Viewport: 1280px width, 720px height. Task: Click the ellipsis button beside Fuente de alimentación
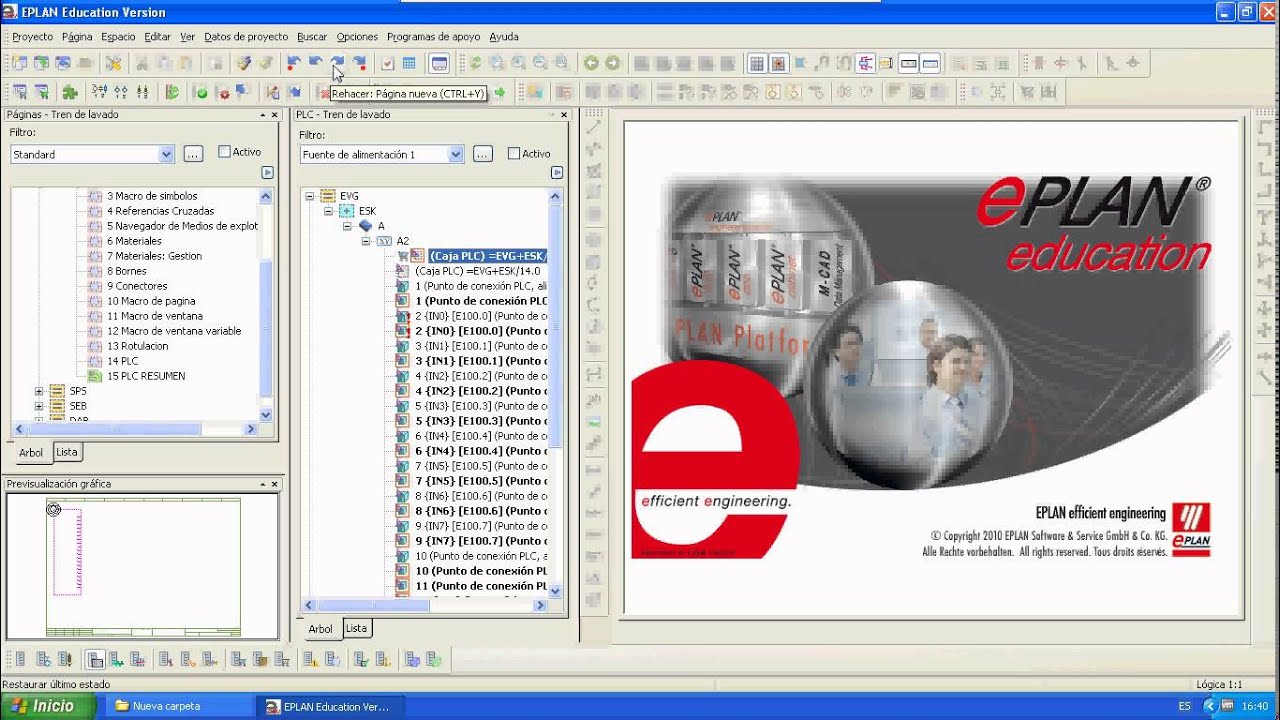pos(483,154)
